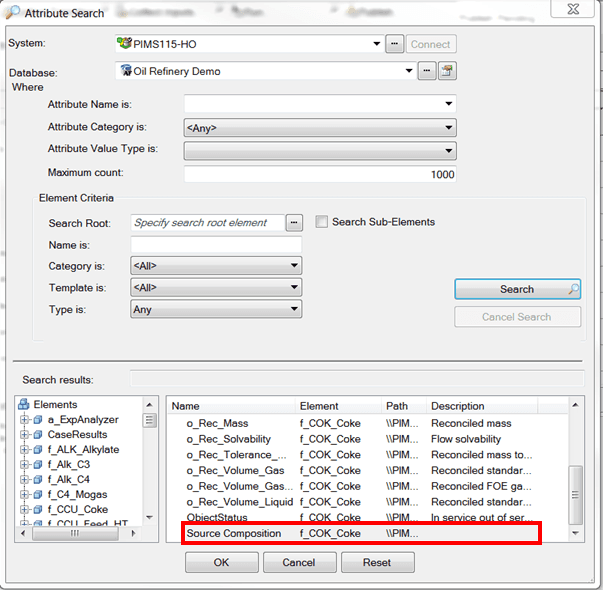This screenshot has width=603, height=590.
Task: Select the ObjectStatus result row
Action: coord(361,518)
